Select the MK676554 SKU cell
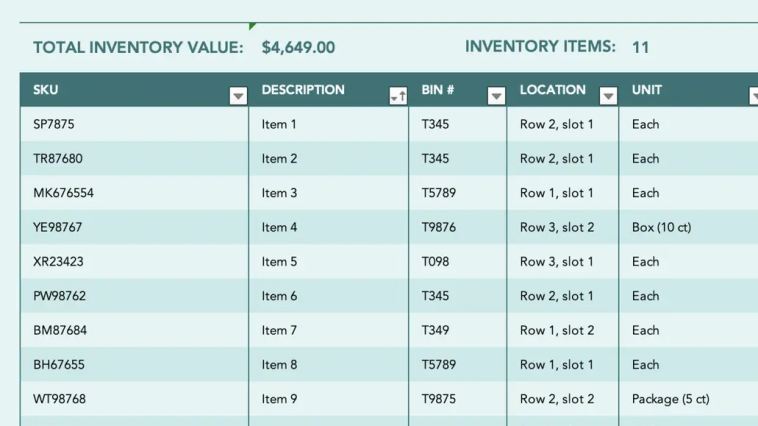The image size is (758, 426). [134, 193]
